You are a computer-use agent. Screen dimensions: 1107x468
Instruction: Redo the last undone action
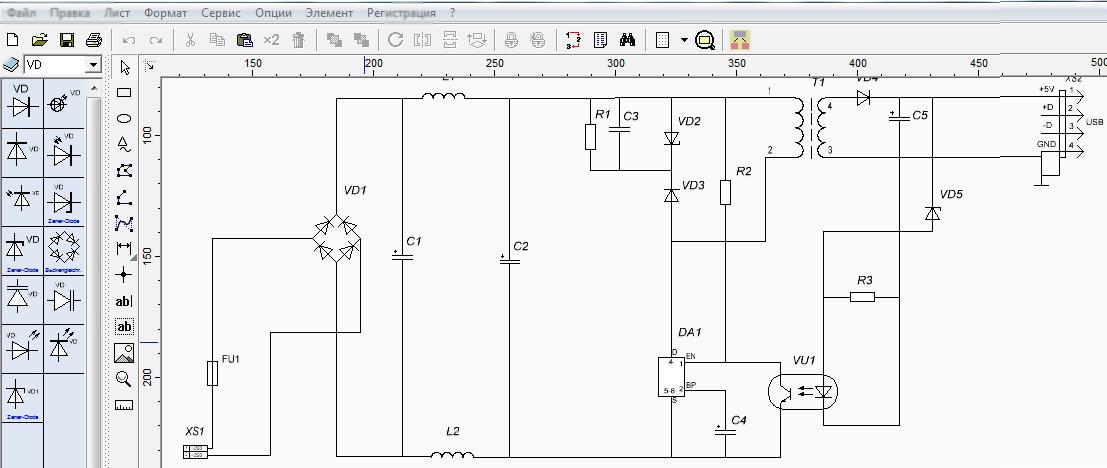(157, 40)
